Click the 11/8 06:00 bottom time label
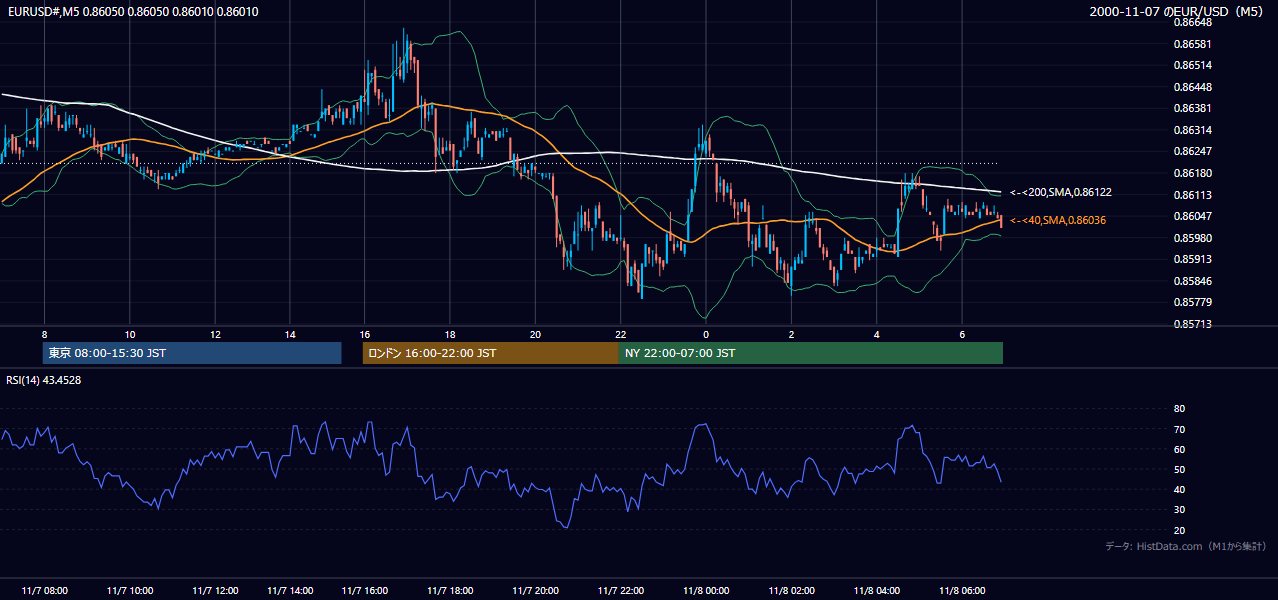This screenshot has height=600, width=1278. pos(961,591)
